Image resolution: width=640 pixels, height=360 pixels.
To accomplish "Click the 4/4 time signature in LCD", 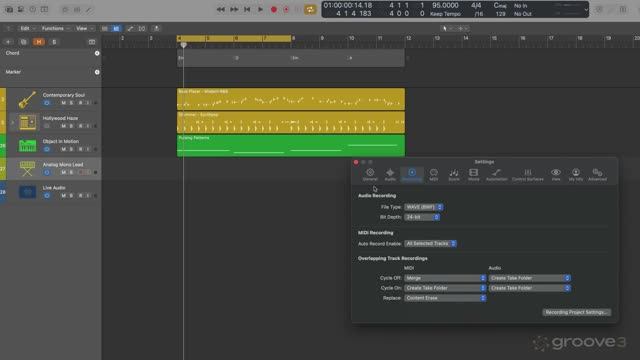I will tap(476, 5).
